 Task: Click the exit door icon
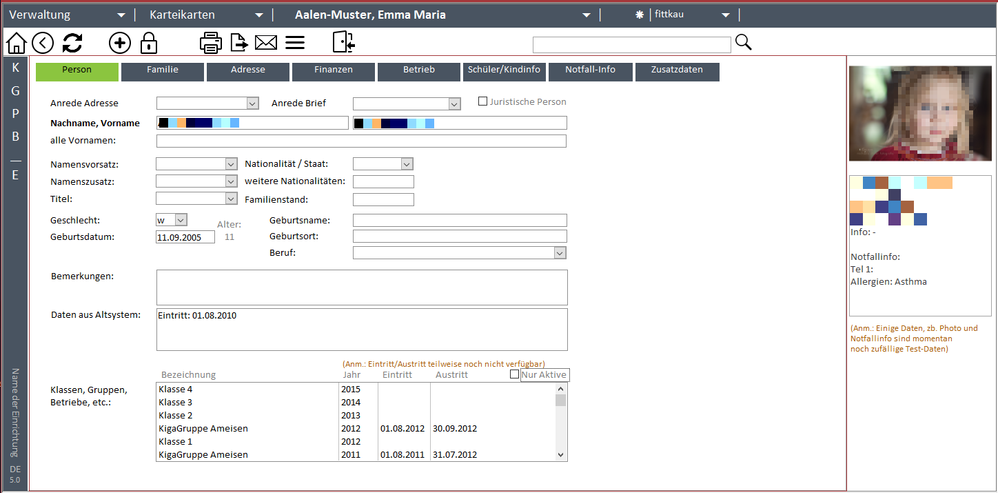tap(344, 43)
